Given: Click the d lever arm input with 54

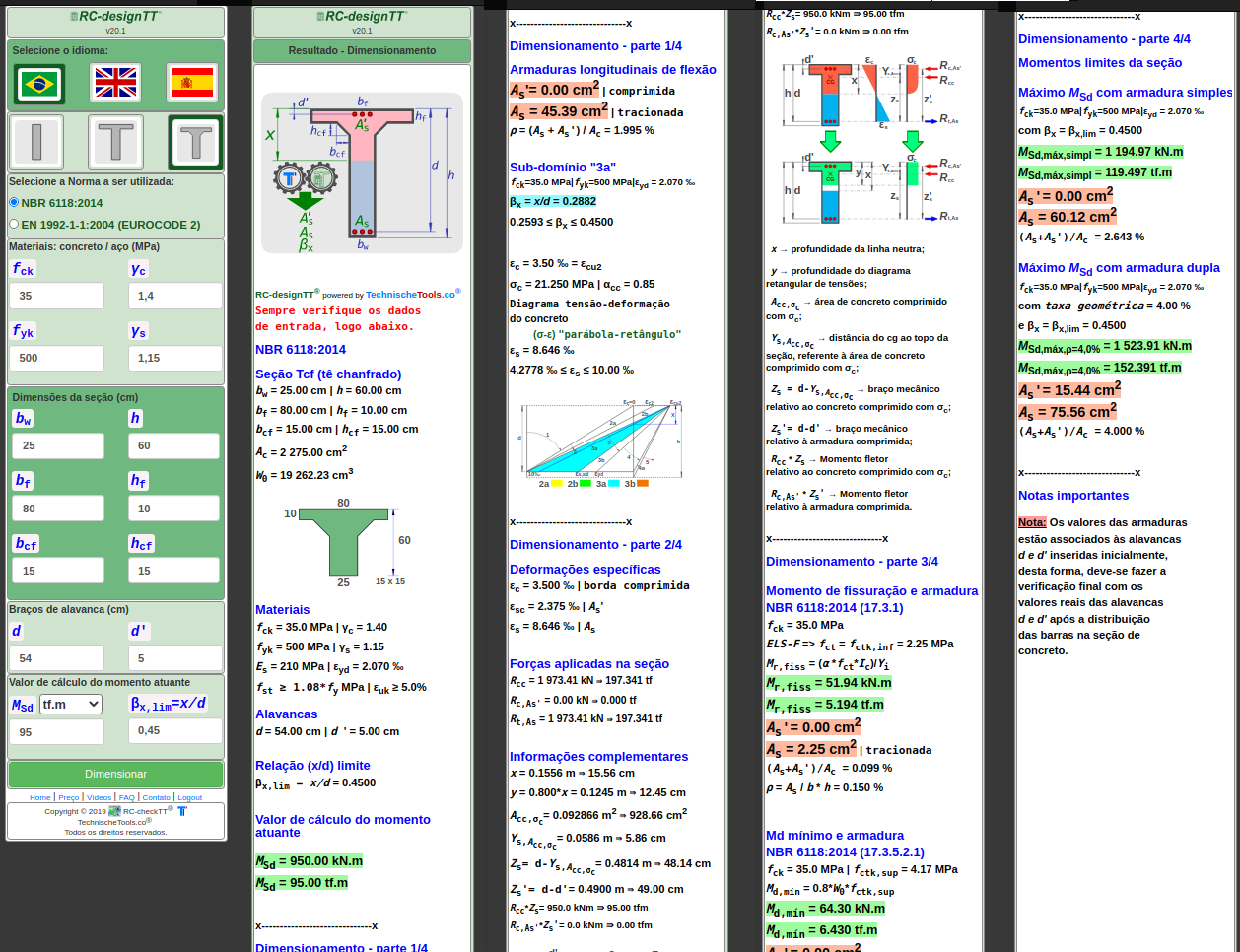Looking at the screenshot, I should point(57,658).
